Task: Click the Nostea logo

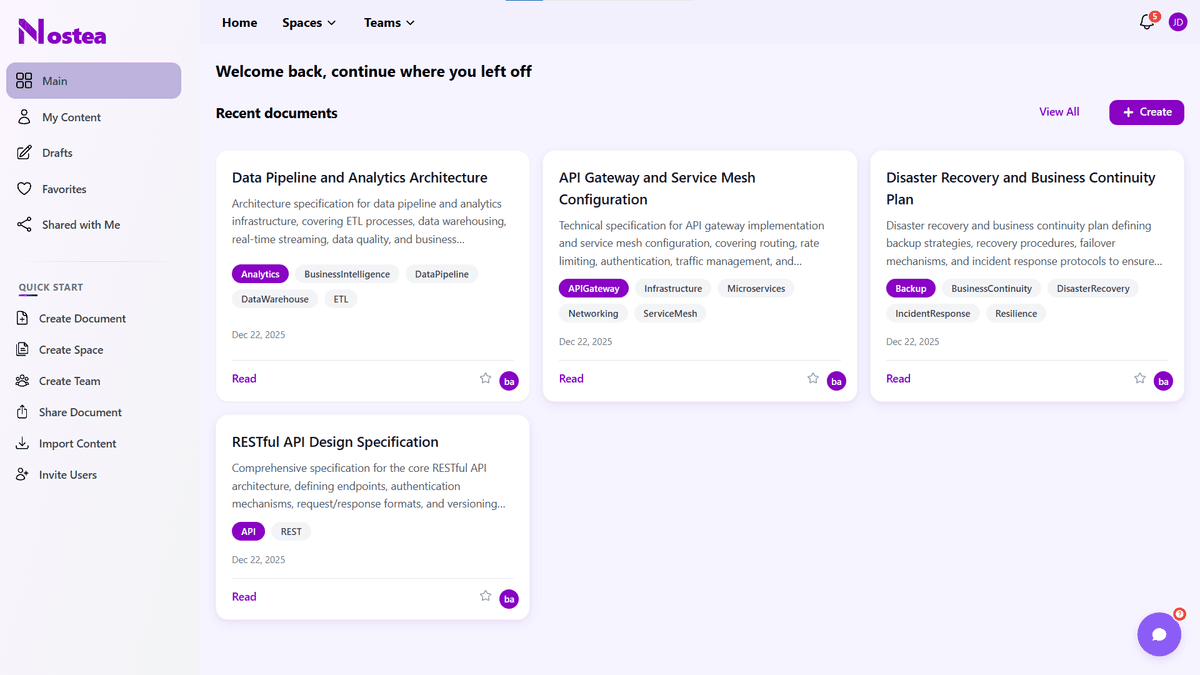Action: (x=62, y=32)
